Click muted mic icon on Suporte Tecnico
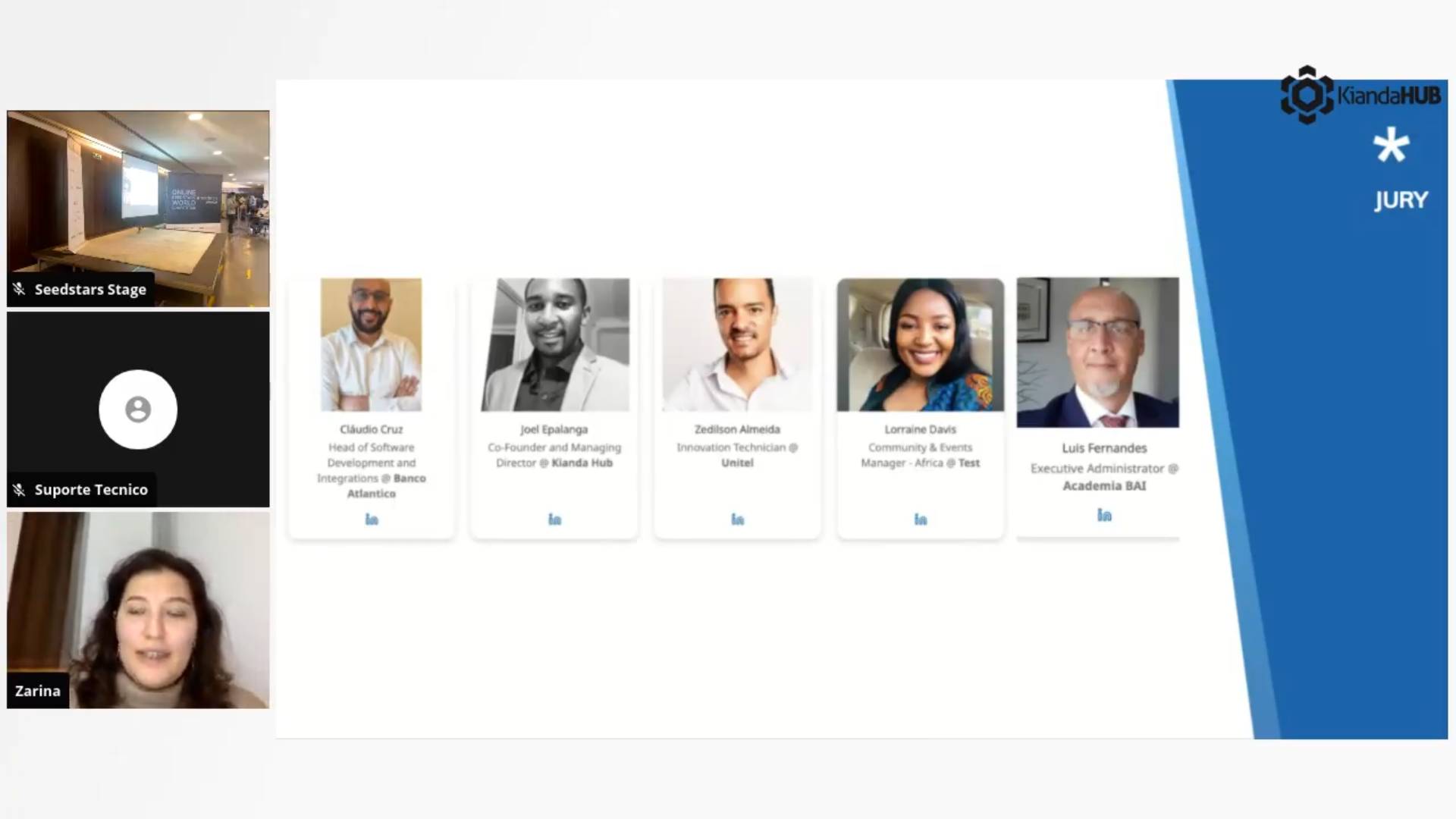Image resolution: width=1456 pixels, height=819 pixels. pyautogui.click(x=20, y=490)
